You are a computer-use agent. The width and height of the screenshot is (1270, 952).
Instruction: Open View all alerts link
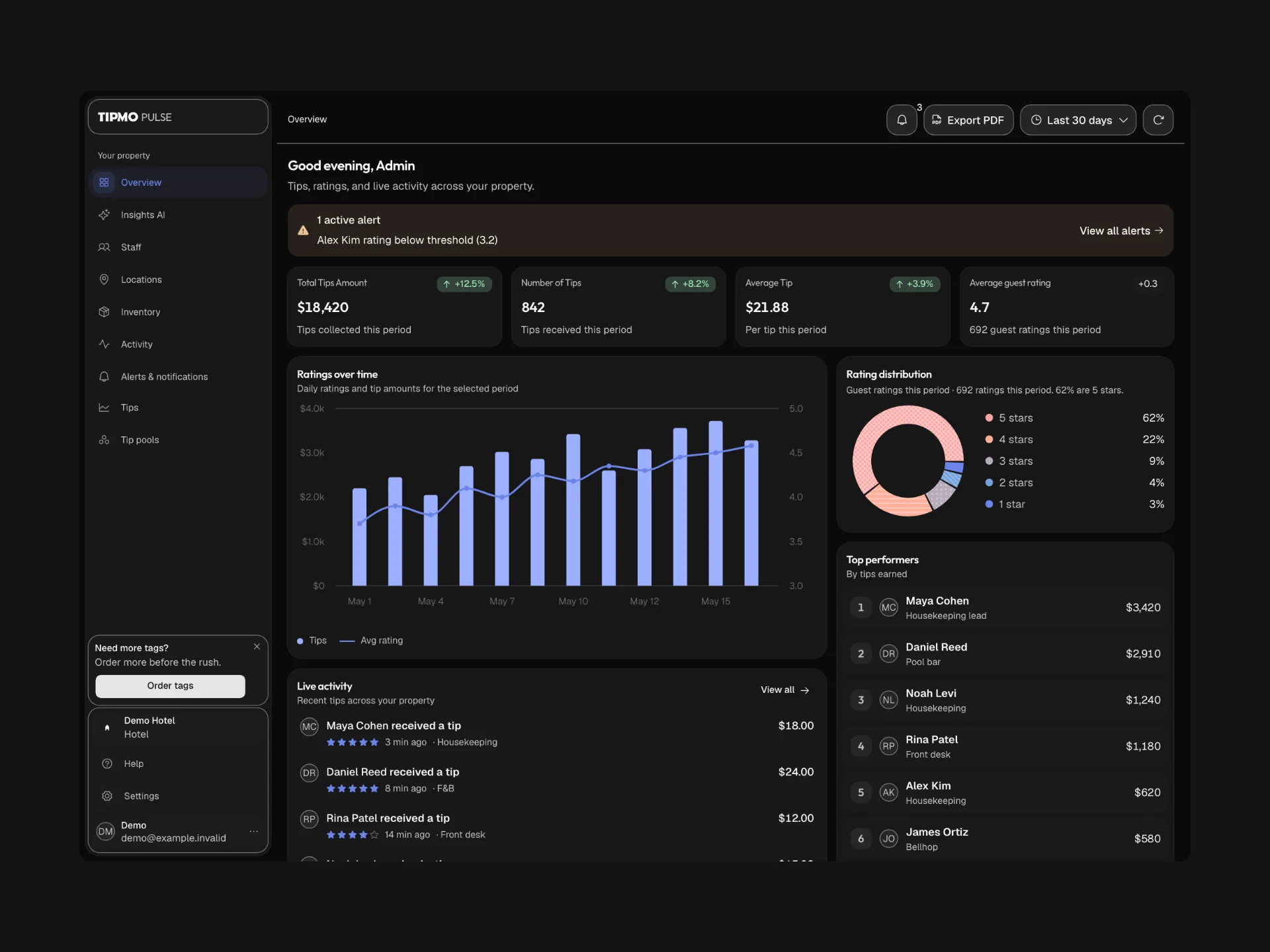pos(1121,231)
